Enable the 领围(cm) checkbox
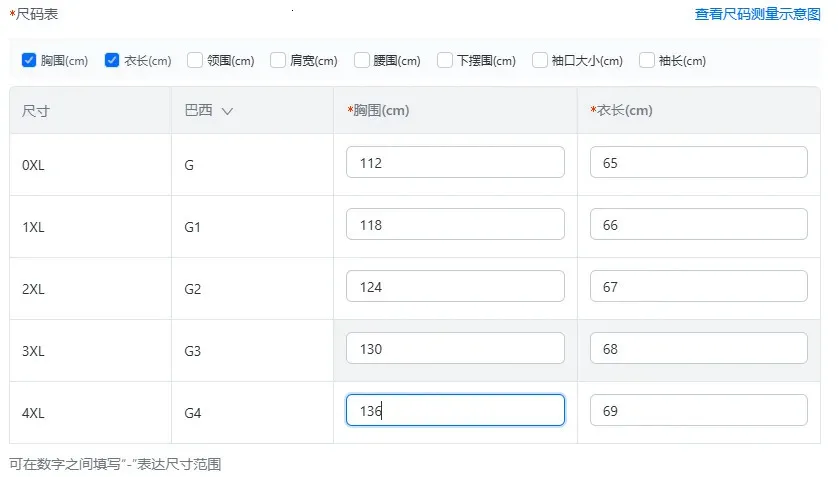Viewport: 838px width, 477px height. [195, 60]
